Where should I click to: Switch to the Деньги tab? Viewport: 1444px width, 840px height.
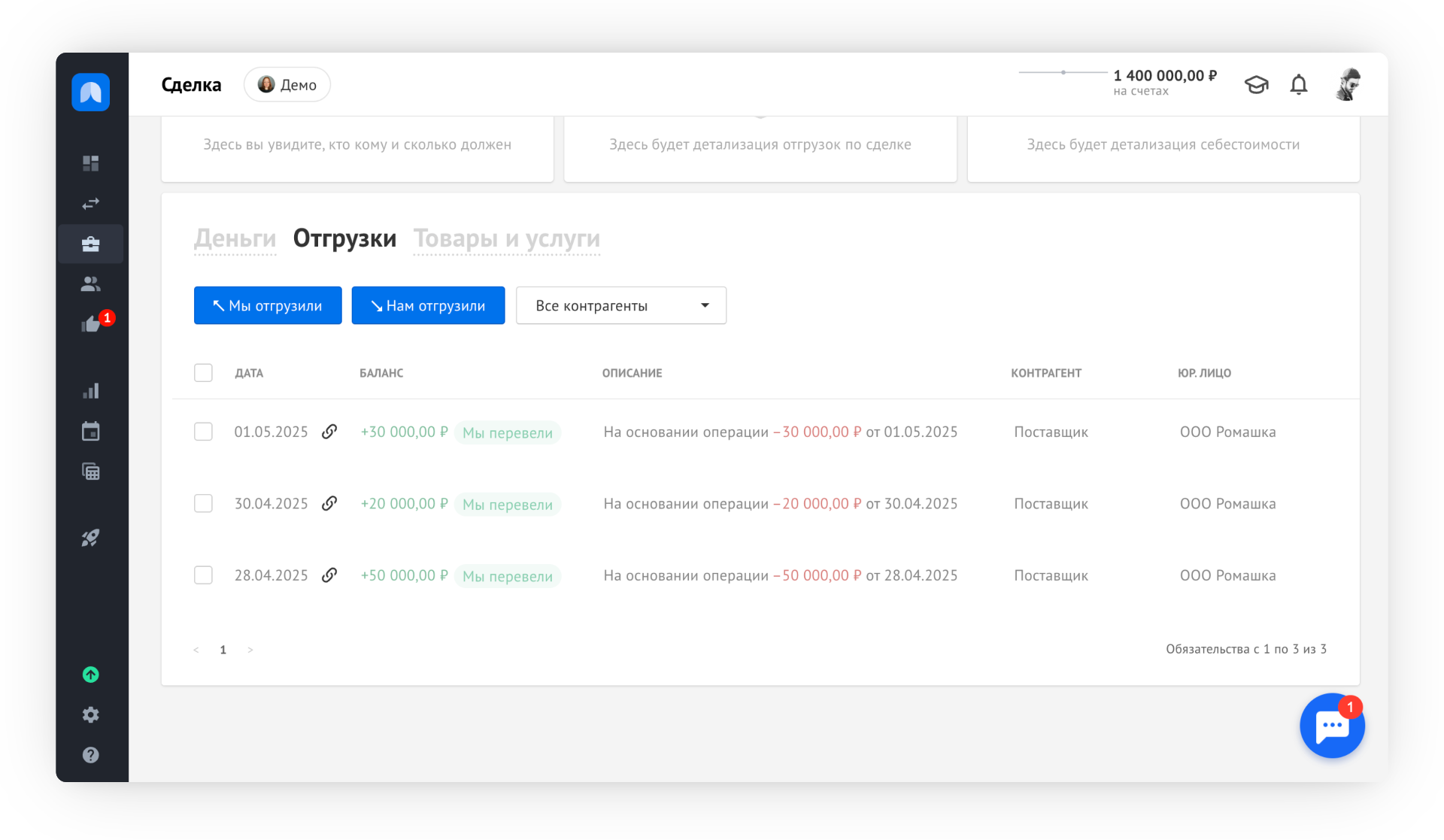pos(235,238)
